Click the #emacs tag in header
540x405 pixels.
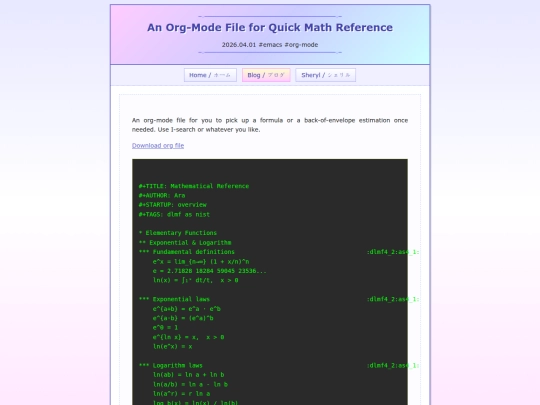[x=270, y=45]
